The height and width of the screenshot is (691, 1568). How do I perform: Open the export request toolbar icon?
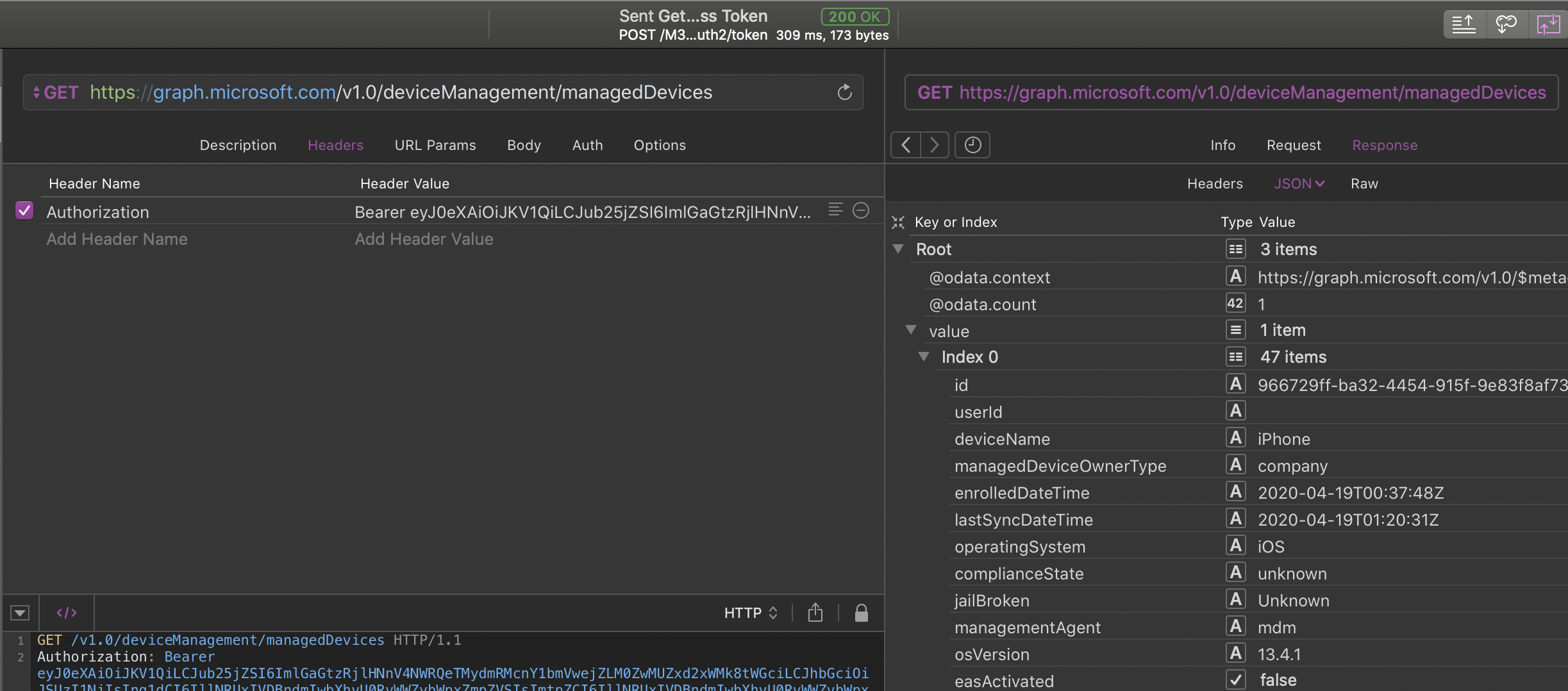tap(1464, 24)
